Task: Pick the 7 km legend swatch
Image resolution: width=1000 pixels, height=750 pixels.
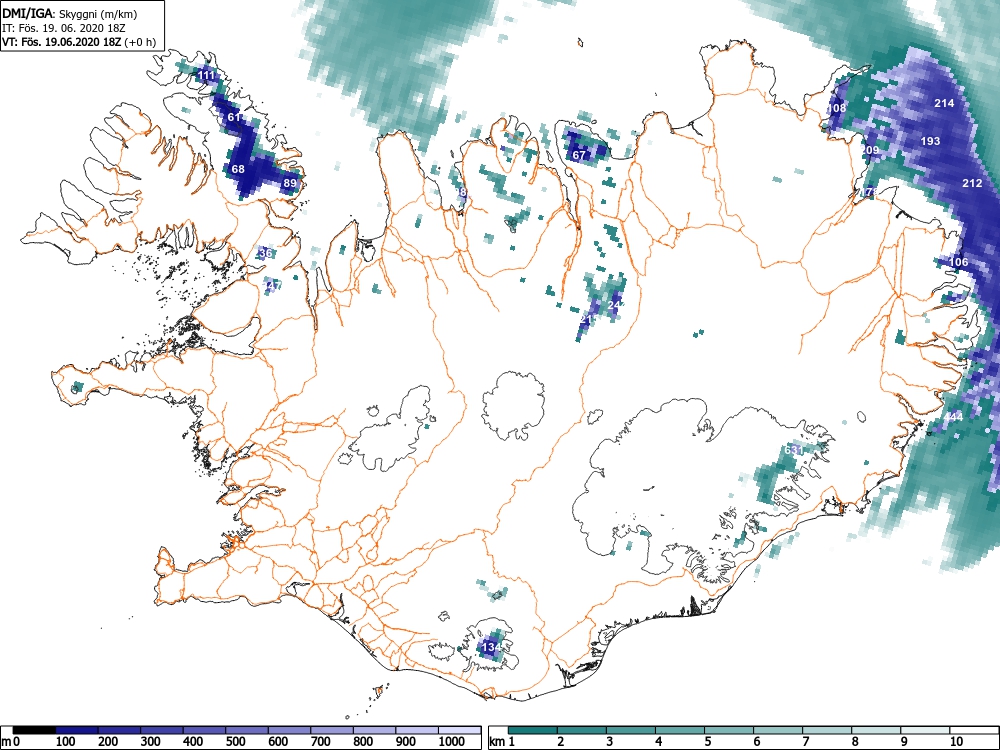Action: tap(827, 730)
